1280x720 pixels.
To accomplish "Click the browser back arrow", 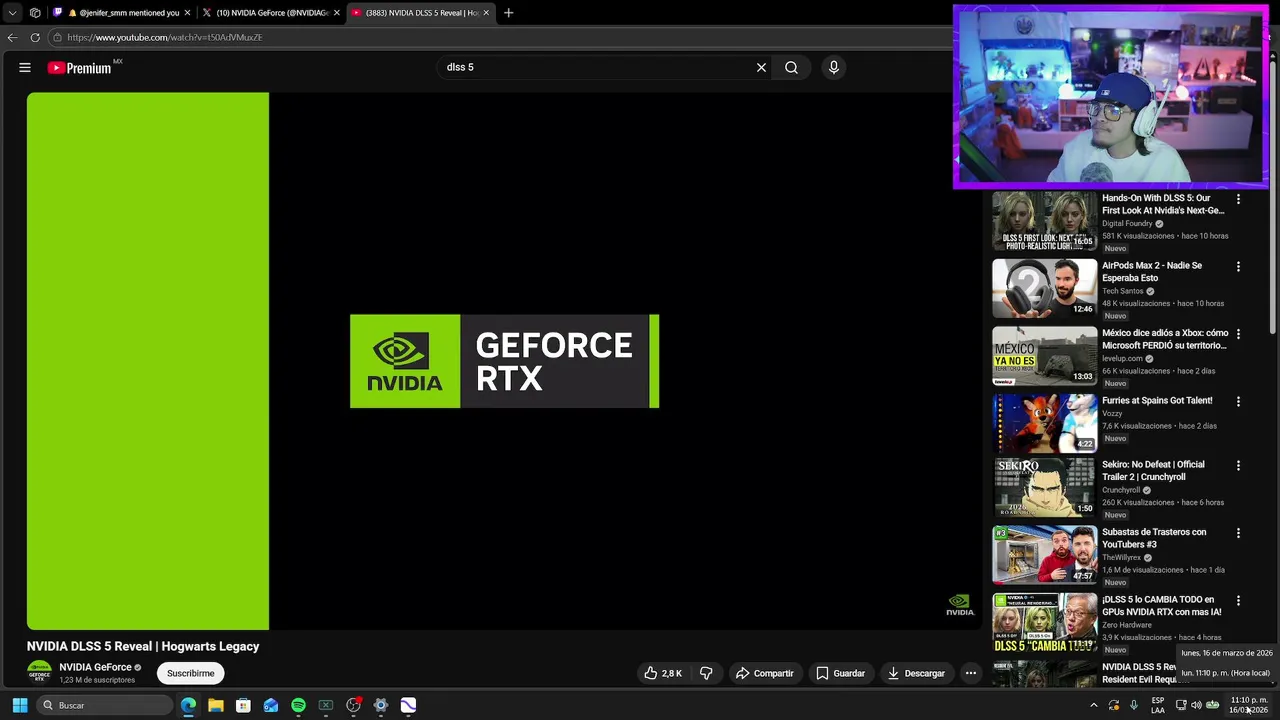I will 12,37.
